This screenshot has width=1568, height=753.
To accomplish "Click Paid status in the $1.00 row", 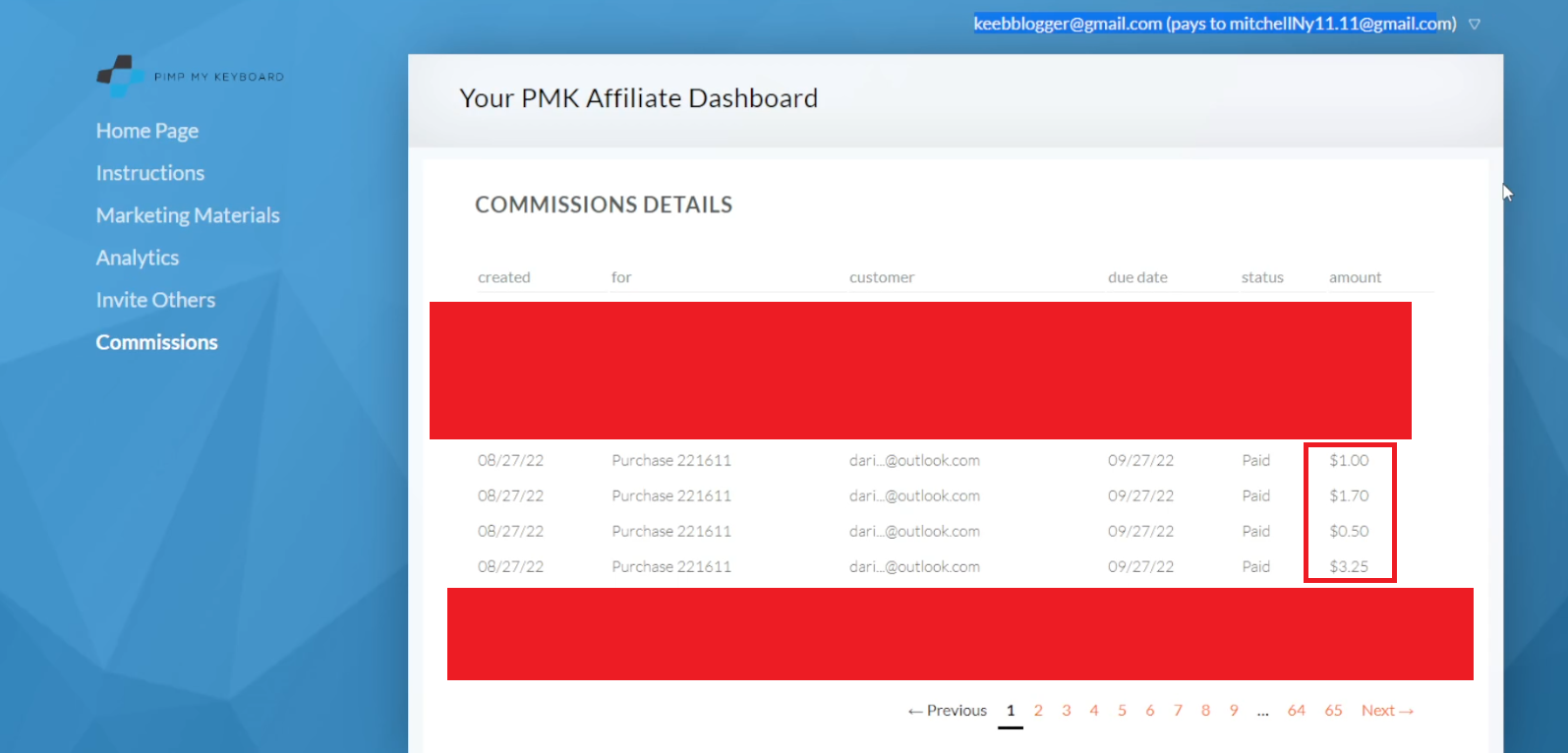I will click(x=1256, y=460).
